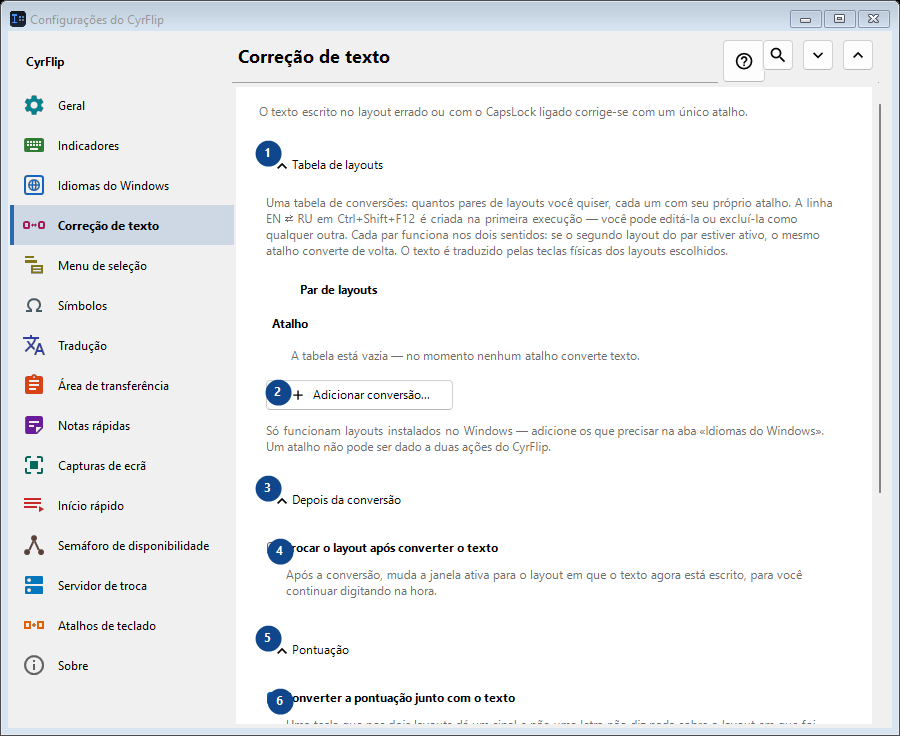900x736 pixels.
Task: Toggle 'Converter a pontuação junto com o texto'
Action: tap(391, 698)
